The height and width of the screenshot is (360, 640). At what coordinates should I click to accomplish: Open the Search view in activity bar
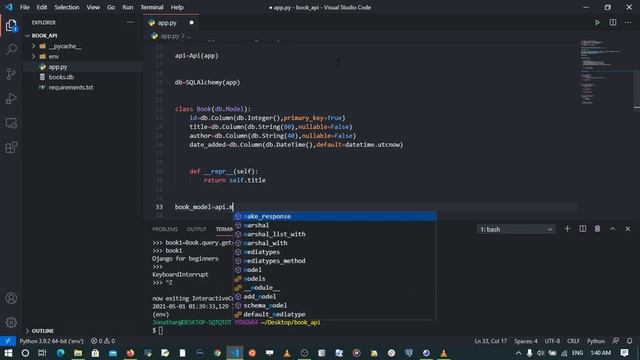coord(11,49)
